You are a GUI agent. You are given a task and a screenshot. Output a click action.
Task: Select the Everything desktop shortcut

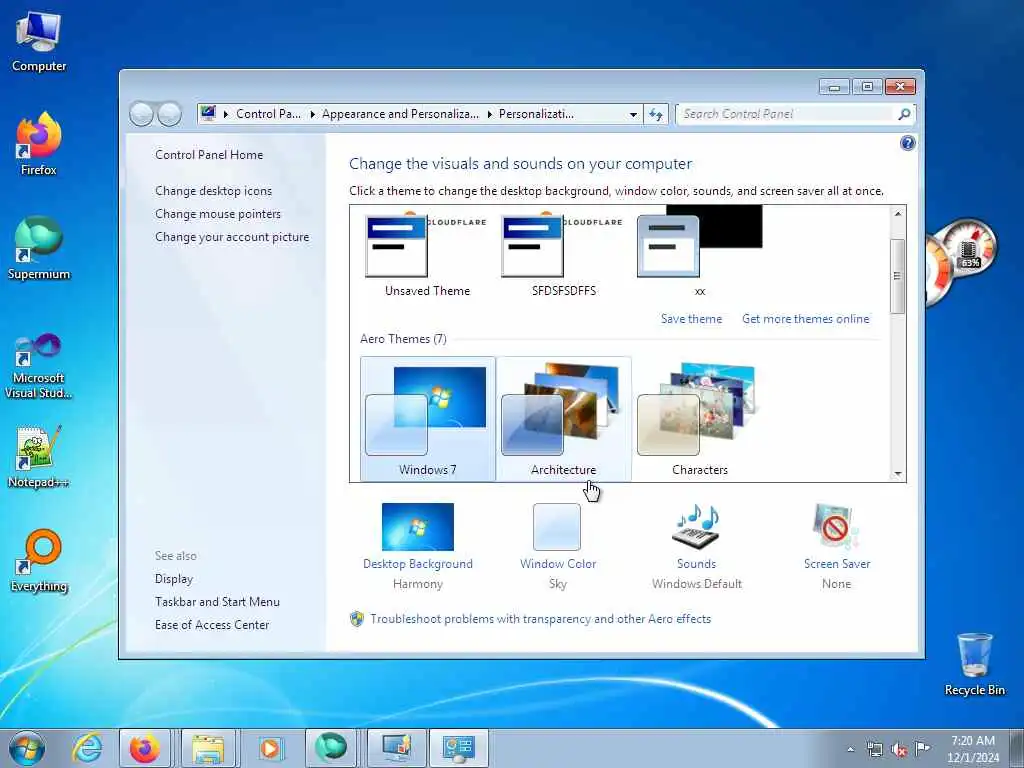click(39, 560)
